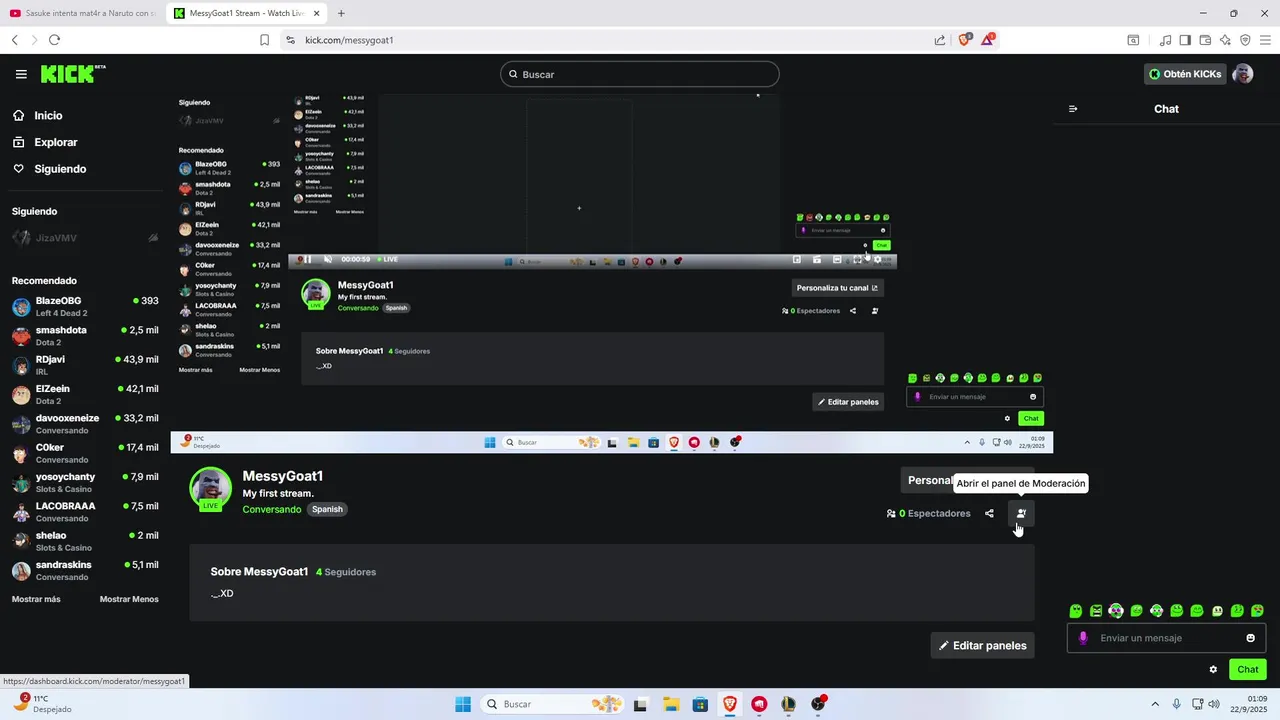1280x720 pixels.
Task: Open chat settings gear icon
Action: coord(1213,669)
